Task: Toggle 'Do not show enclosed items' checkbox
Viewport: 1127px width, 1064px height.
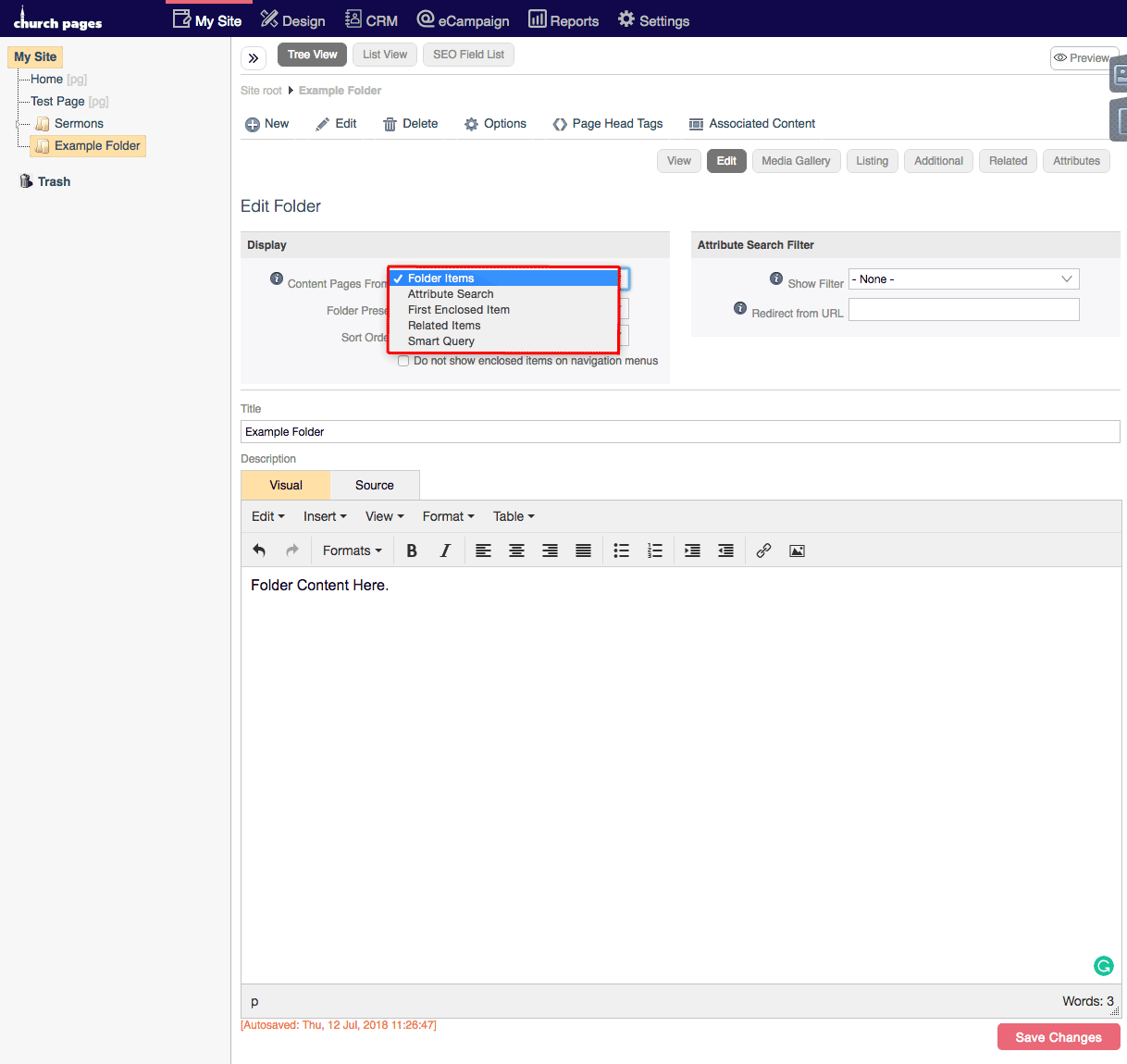Action: click(x=403, y=361)
